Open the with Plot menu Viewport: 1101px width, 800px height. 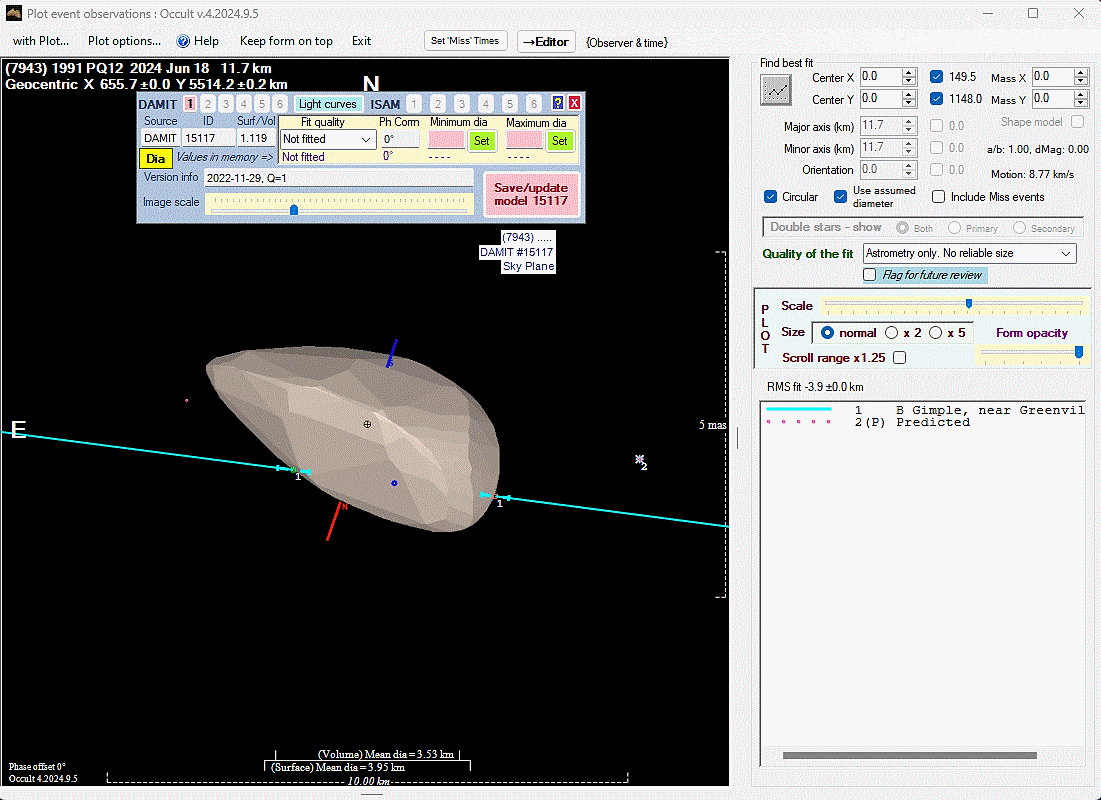[x=41, y=41]
